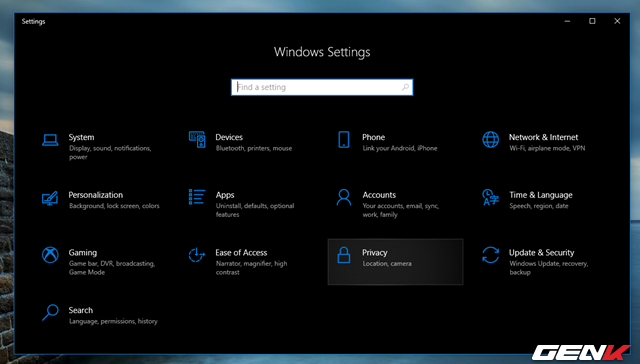Go to the Gaming heading
Screen dimensions: 640x364
point(83,253)
